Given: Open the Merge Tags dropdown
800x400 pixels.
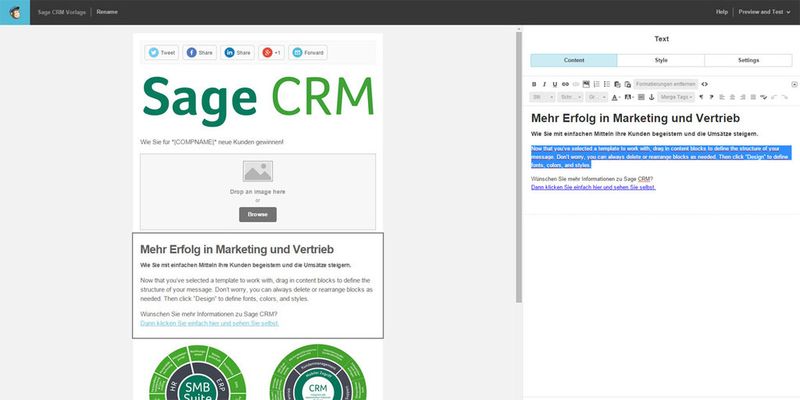Looking at the screenshot, I should click(x=676, y=97).
